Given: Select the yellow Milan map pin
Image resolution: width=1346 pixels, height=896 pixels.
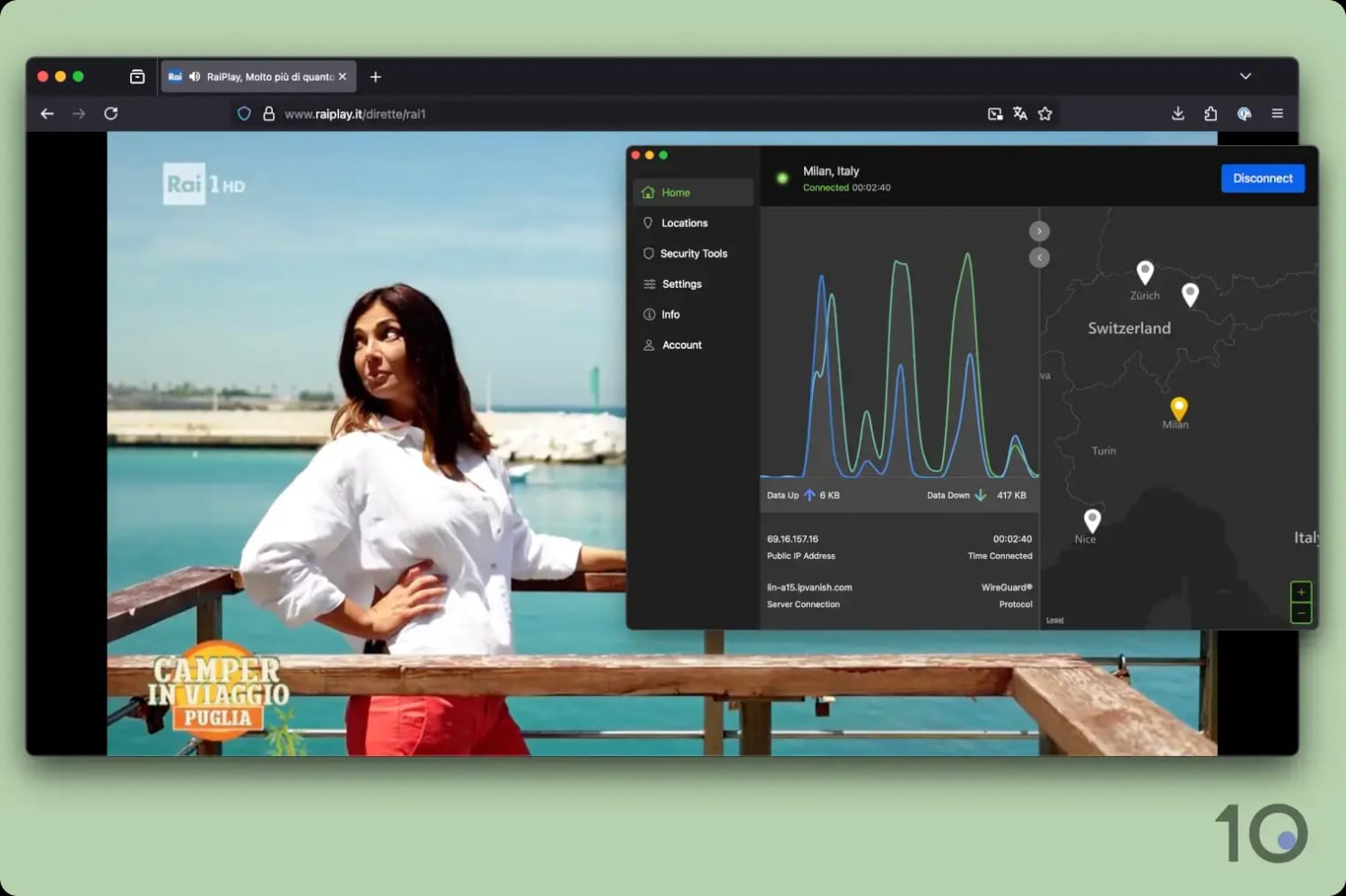Looking at the screenshot, I should click(1179, 408).
